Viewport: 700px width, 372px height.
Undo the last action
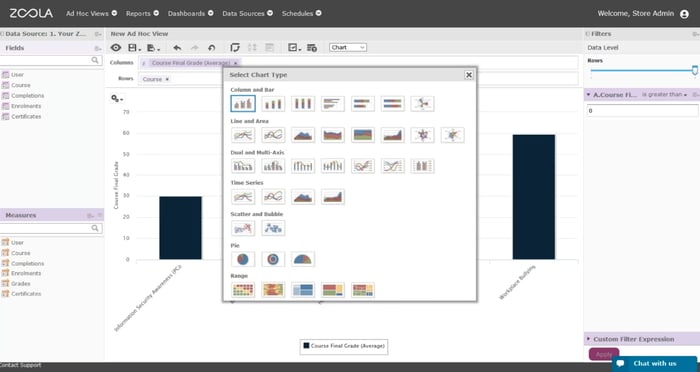[177, 48]
